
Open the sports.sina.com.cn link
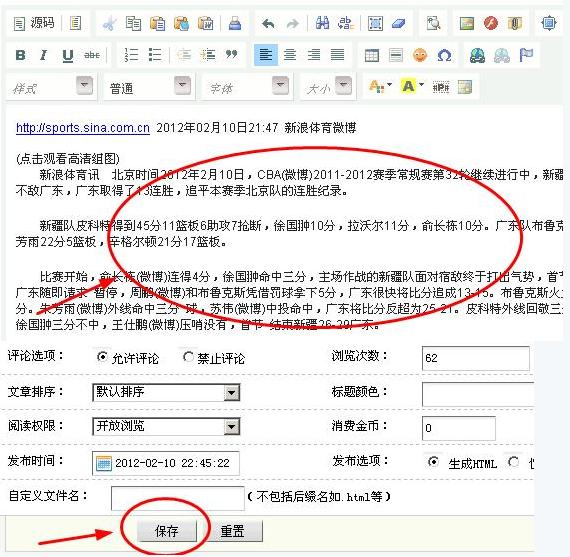tap(83, 128)
